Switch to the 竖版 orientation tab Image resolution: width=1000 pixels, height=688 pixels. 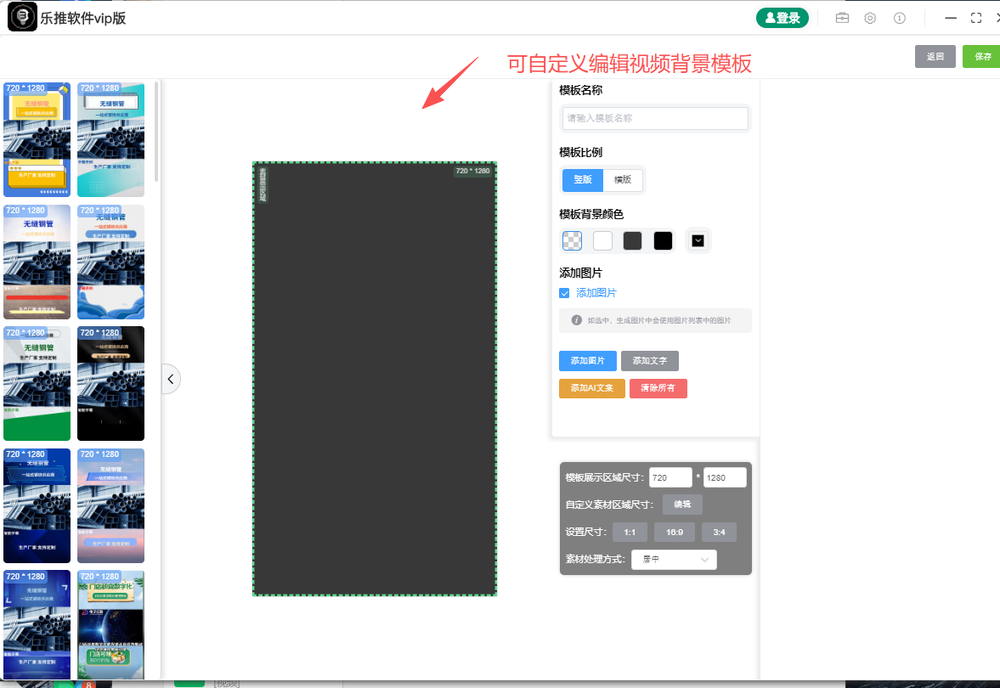(x=582, y=180)
